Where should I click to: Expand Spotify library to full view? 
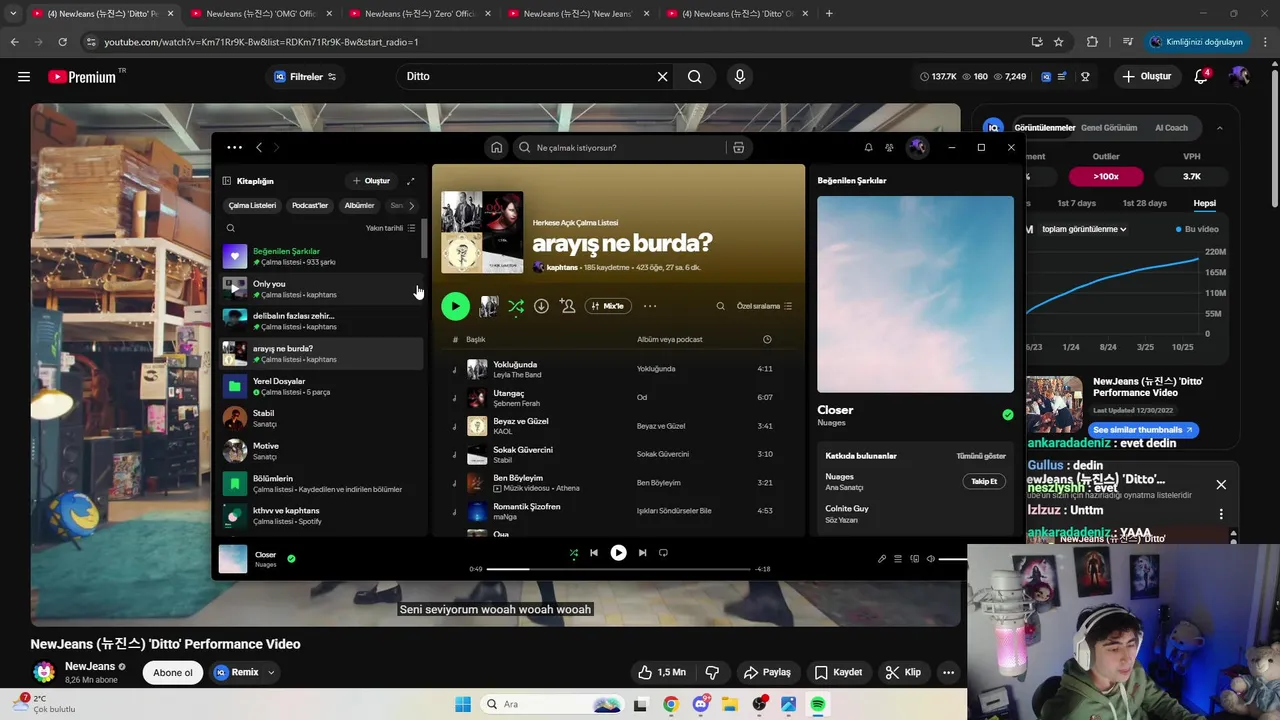pos(410,181)
